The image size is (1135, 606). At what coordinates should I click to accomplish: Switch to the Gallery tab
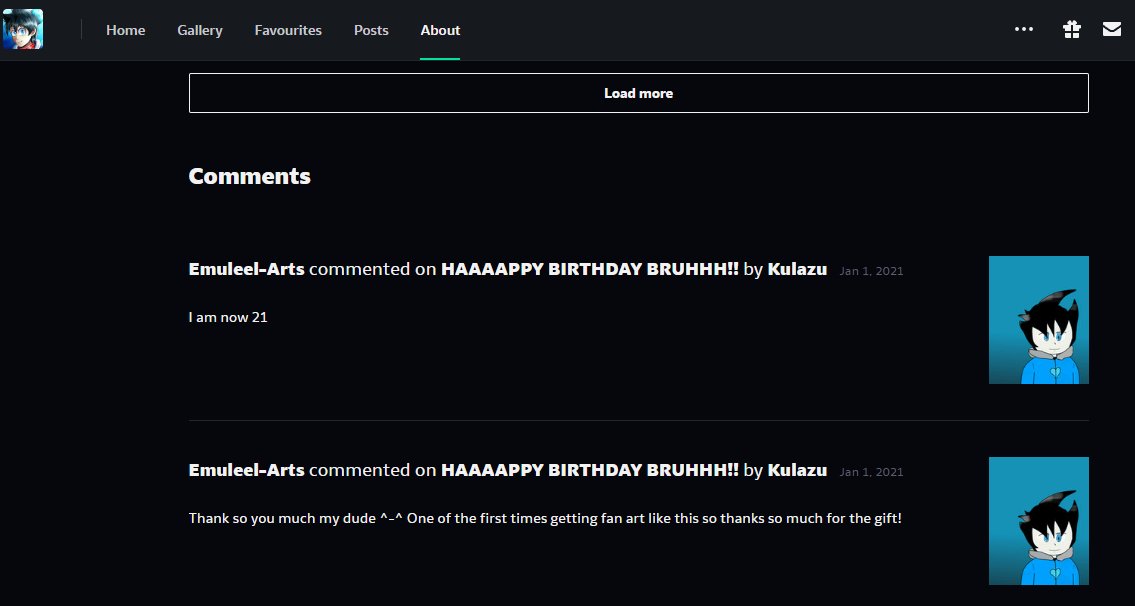[x=200, y=30]
